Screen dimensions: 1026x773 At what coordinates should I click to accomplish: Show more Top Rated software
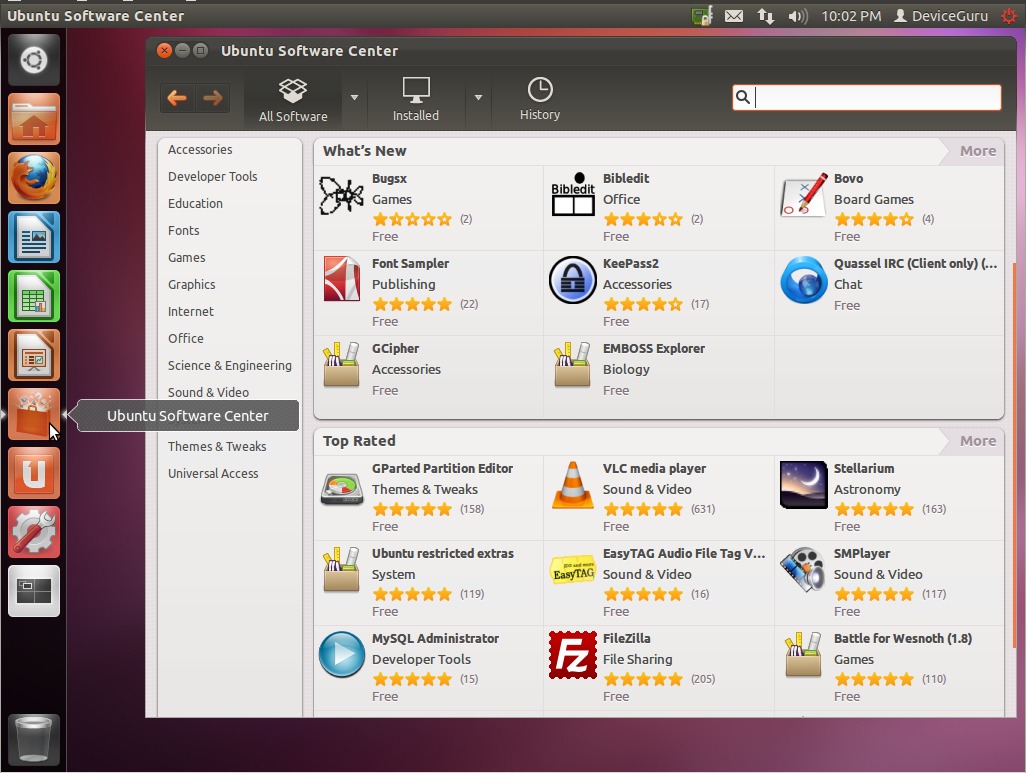978,441
